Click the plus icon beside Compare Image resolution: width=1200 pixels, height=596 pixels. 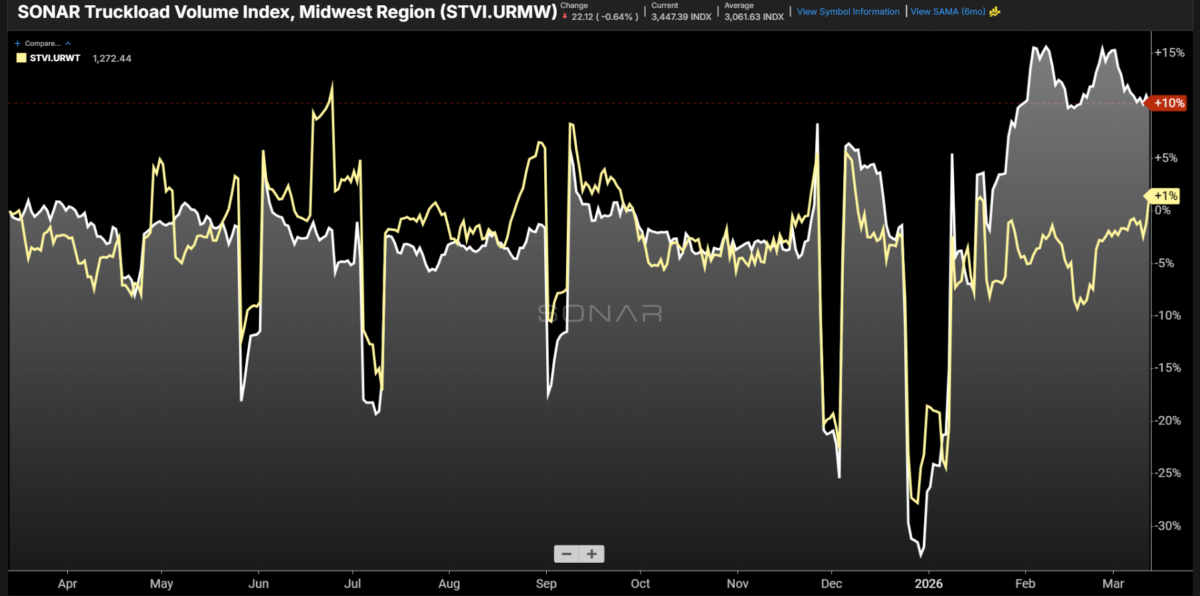[18, 44]
